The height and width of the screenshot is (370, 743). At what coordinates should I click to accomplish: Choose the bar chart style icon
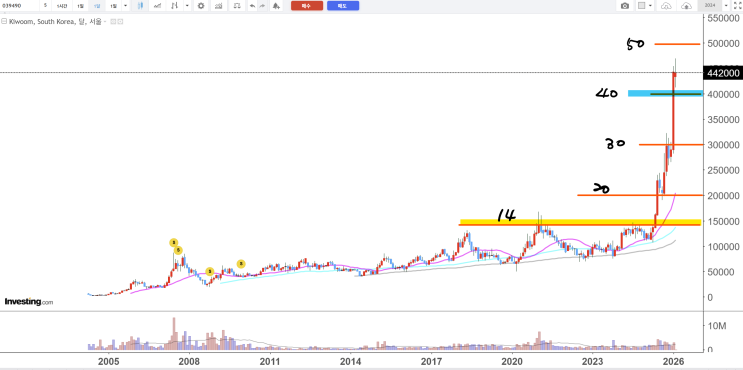(175, 6)
